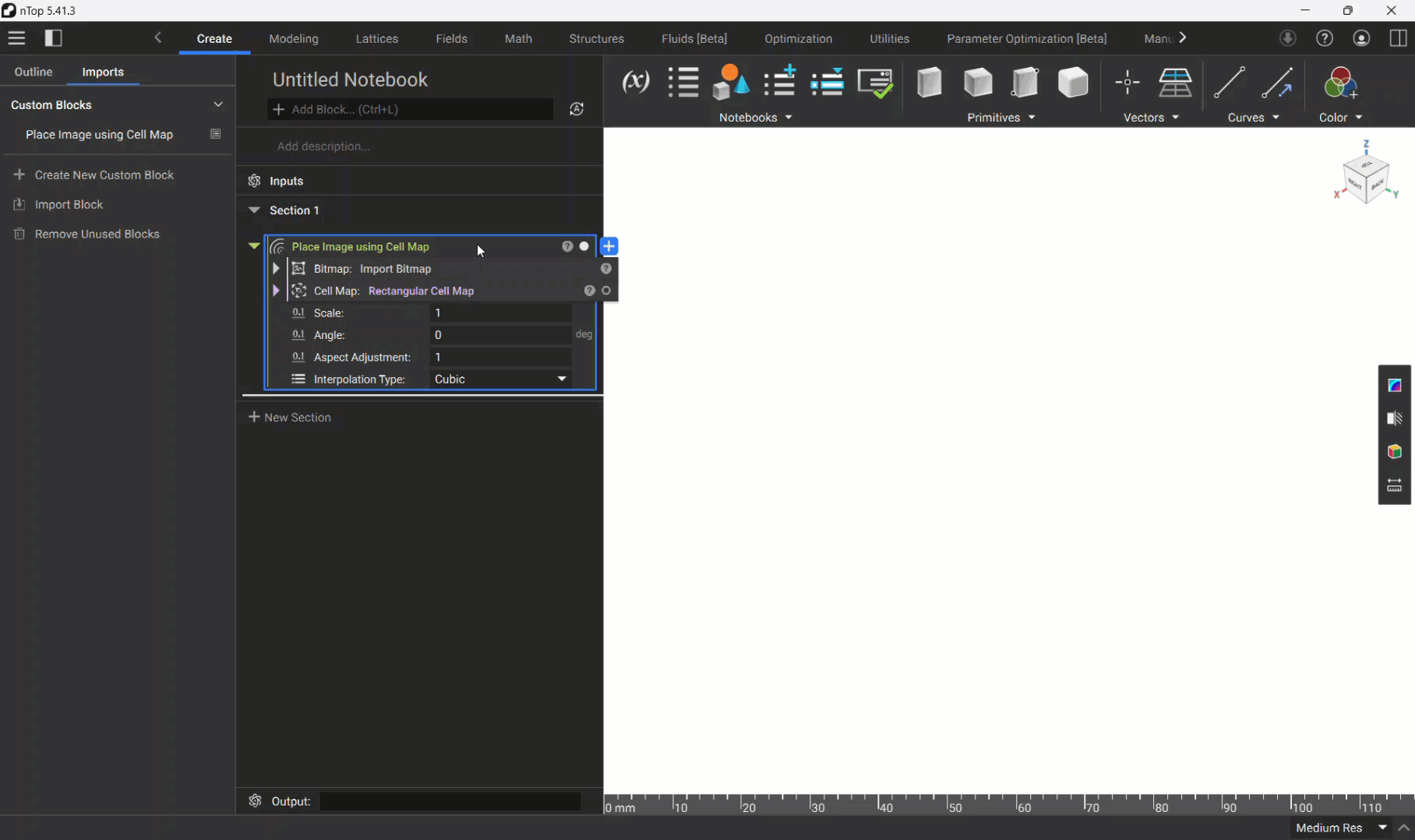This screenshot has height=840, width=1415.
Task: Click the download updates icon in top bar
Action: tap(1287, 38)
